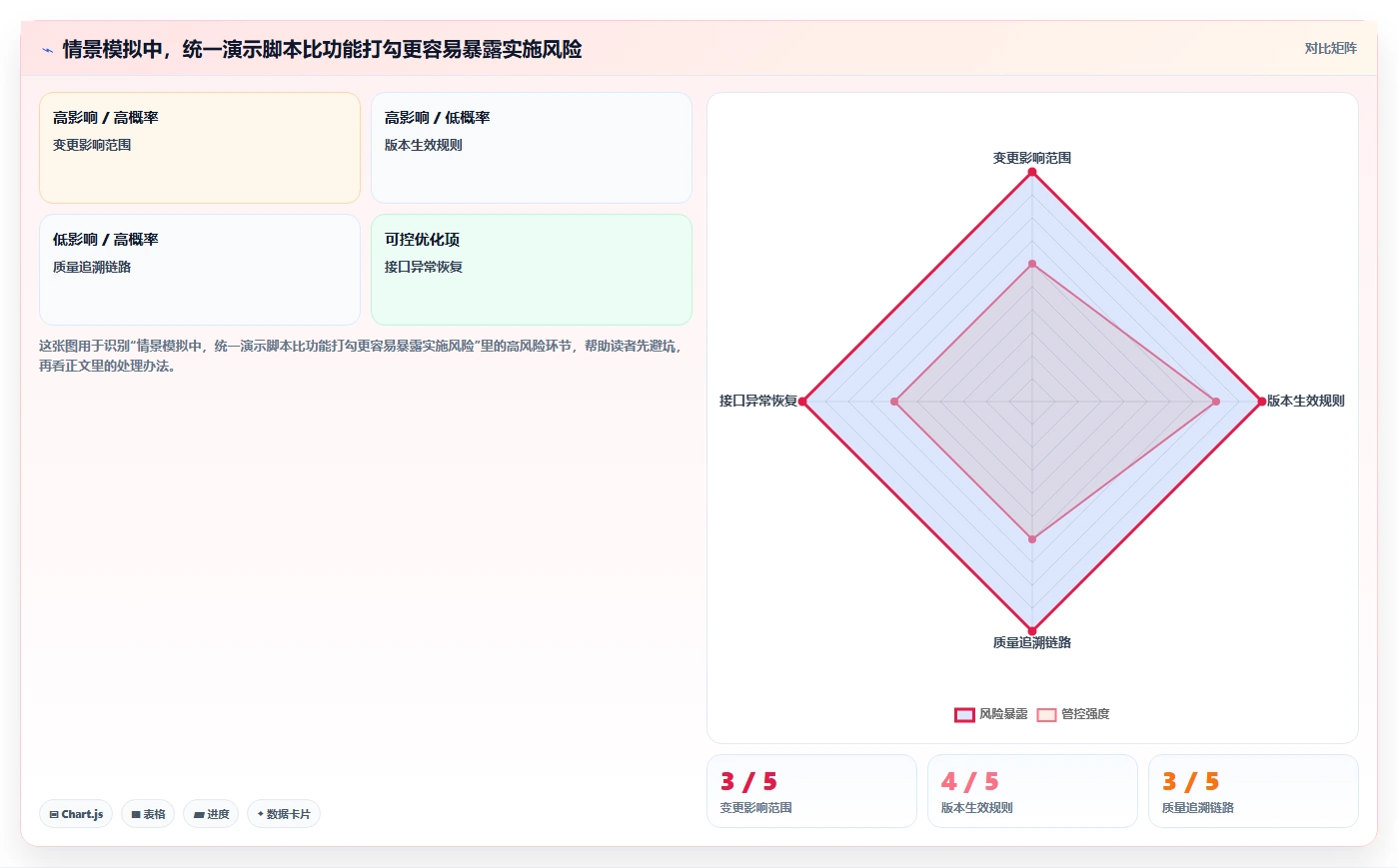Select the 高影响 / 高概率 card
Image resolution: width=1398 pixels, height=868 pixels.
click(x=200, y=148)
